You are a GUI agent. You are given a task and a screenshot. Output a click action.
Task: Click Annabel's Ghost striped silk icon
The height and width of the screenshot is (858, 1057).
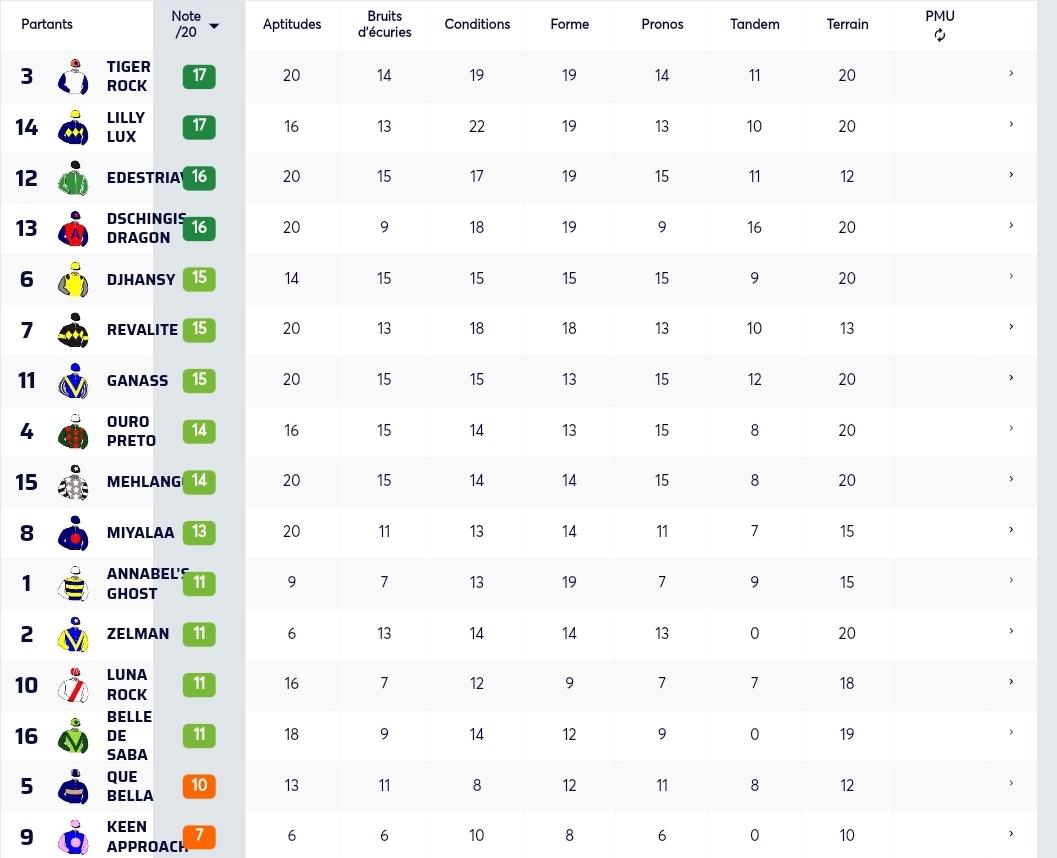click(x=73, y=584)
